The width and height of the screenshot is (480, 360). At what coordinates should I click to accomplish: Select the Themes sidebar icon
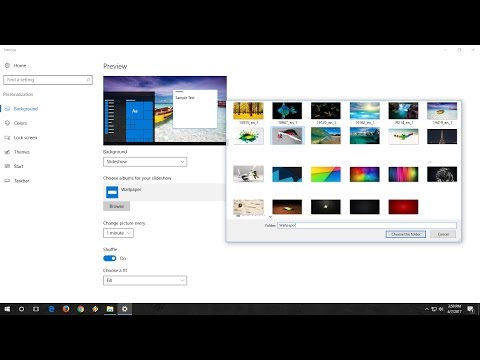point(7,152)
